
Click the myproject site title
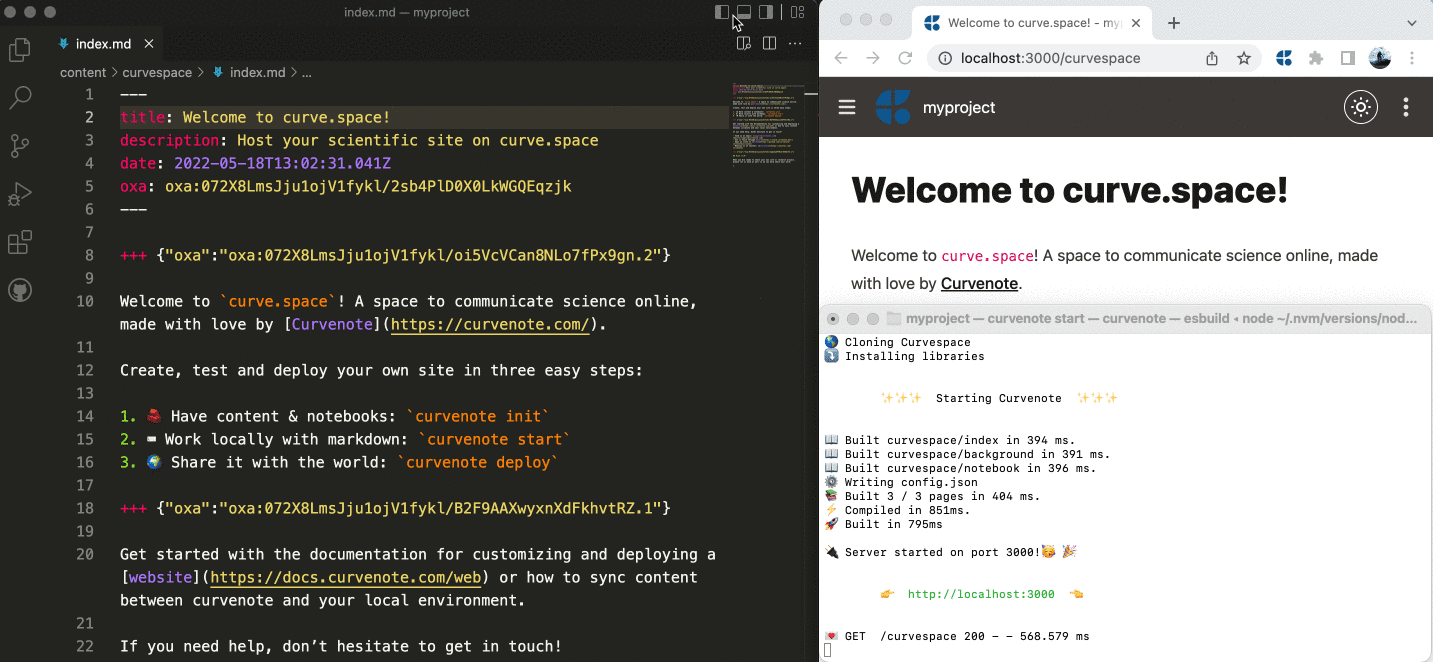959,107
